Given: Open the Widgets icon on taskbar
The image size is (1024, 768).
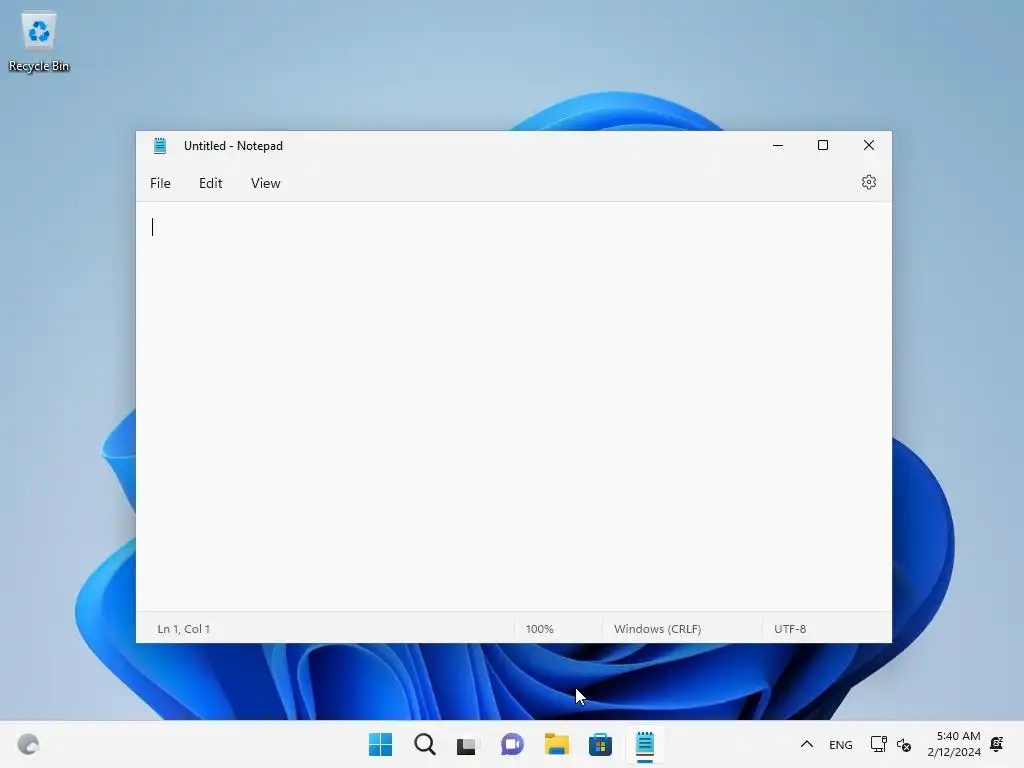Looking at the screenshot, I should click(x=28, y=744).
